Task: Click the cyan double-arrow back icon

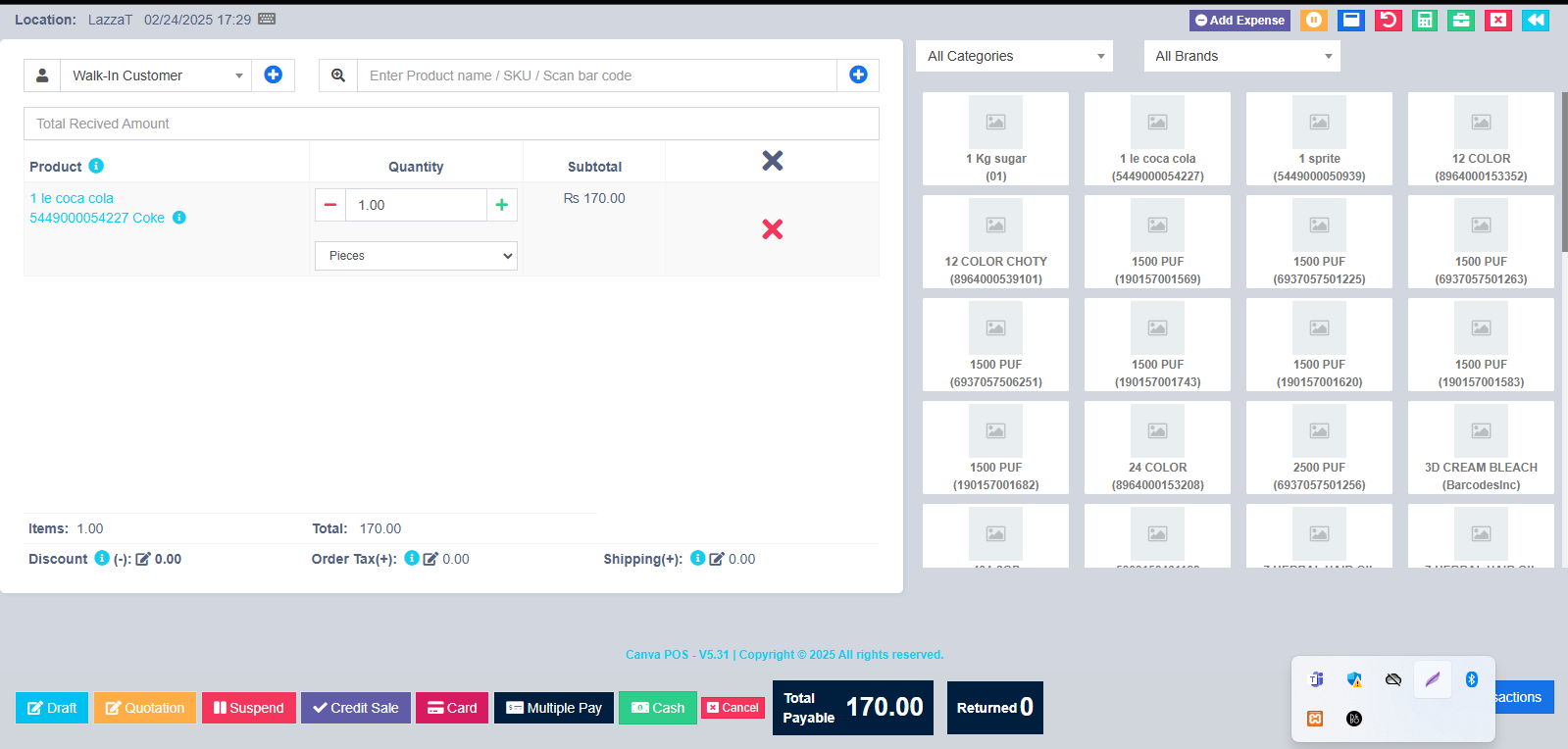Action: click(1535, 20)
